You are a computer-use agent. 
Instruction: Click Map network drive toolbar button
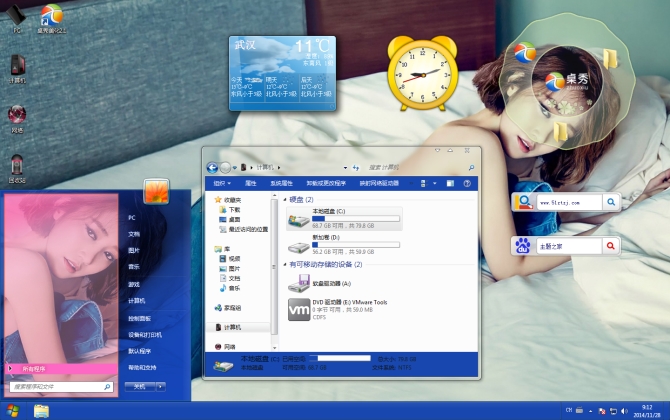coord(379,183)
